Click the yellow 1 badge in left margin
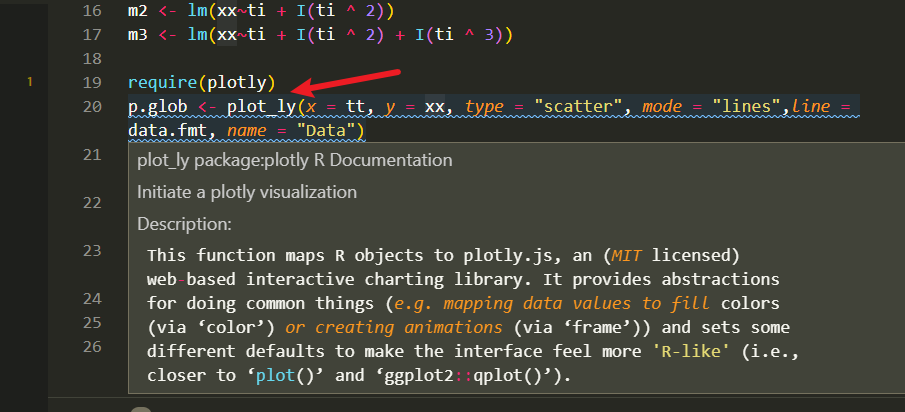Viewport: 905px width, 412px height. coord(30,83)
